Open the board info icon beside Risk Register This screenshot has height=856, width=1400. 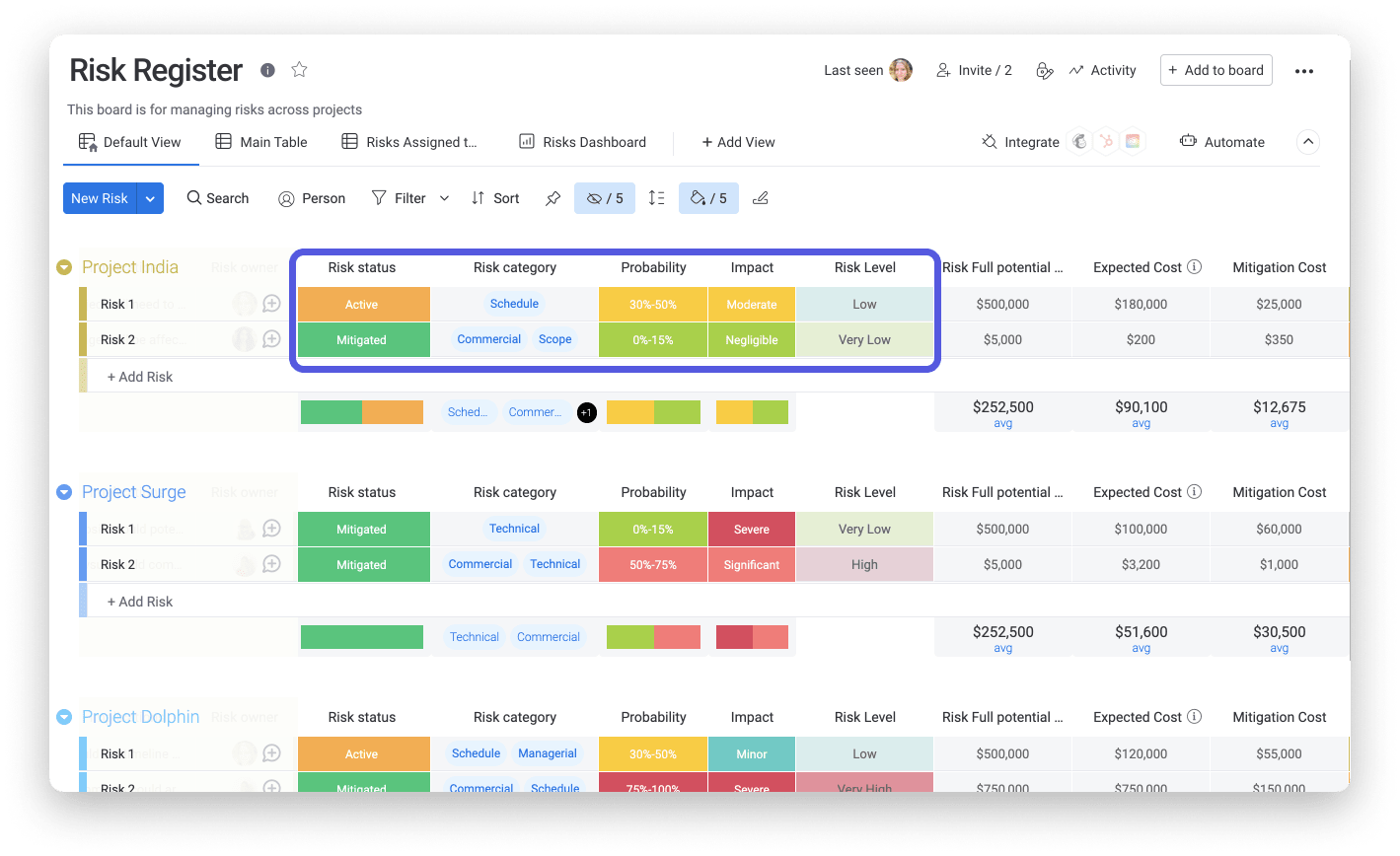tap(267, 70)
